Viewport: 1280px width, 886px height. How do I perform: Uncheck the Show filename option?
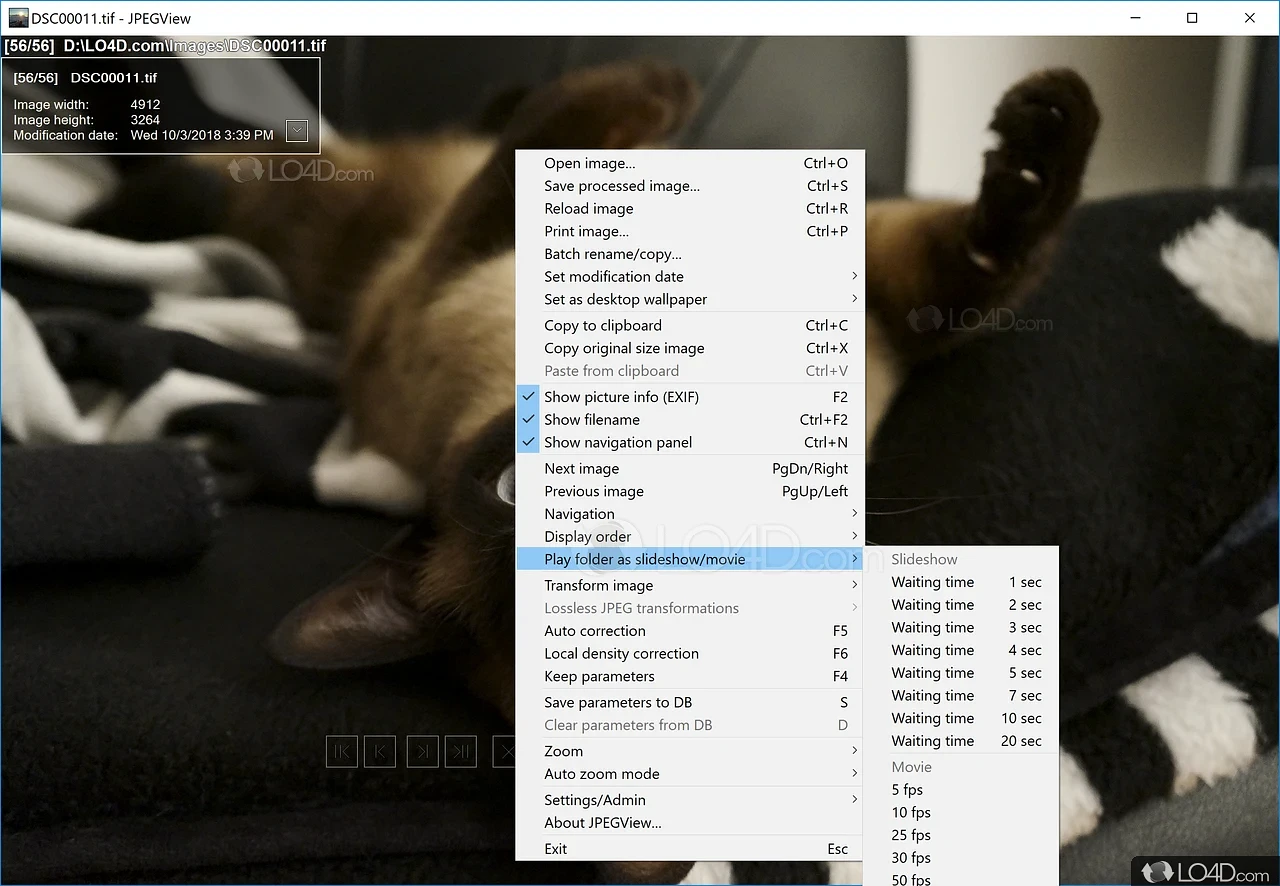(690, 420)
